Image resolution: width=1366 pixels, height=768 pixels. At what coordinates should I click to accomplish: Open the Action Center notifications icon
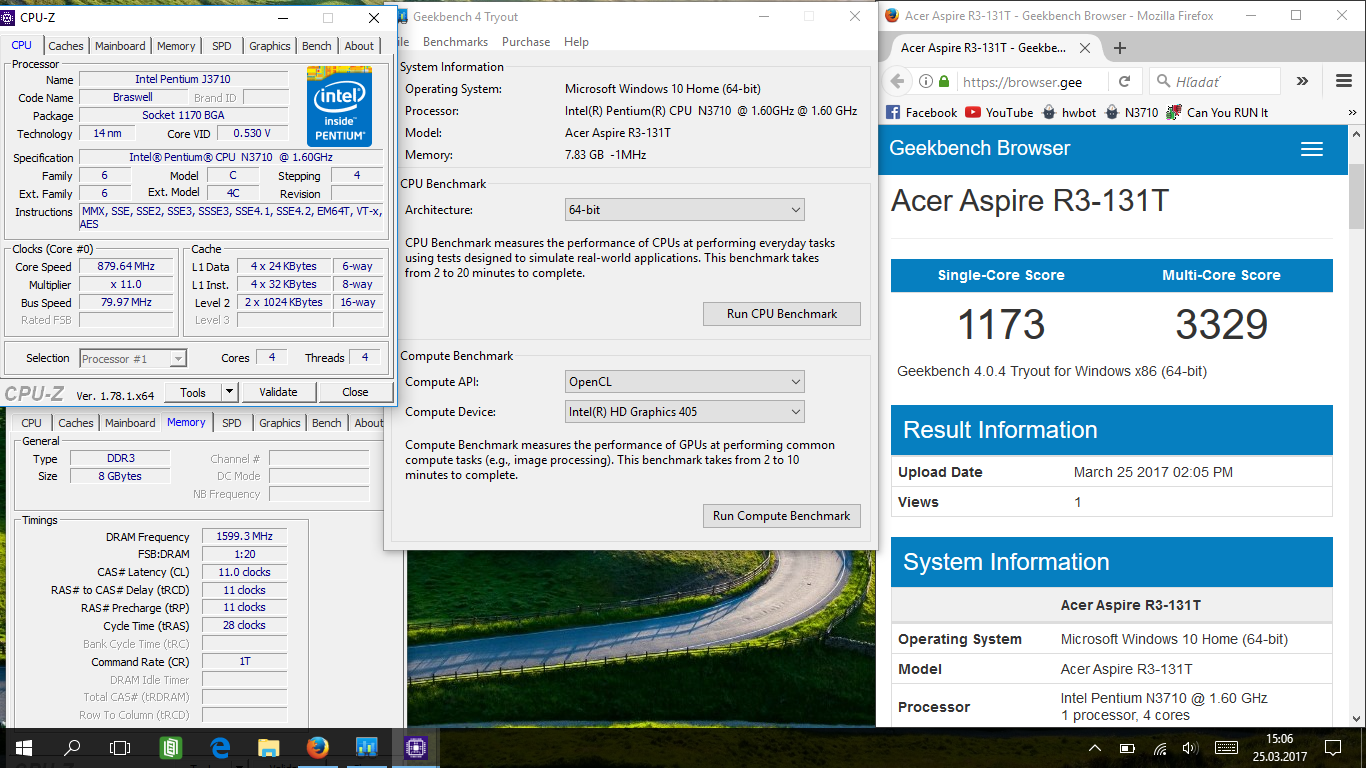1333,748
